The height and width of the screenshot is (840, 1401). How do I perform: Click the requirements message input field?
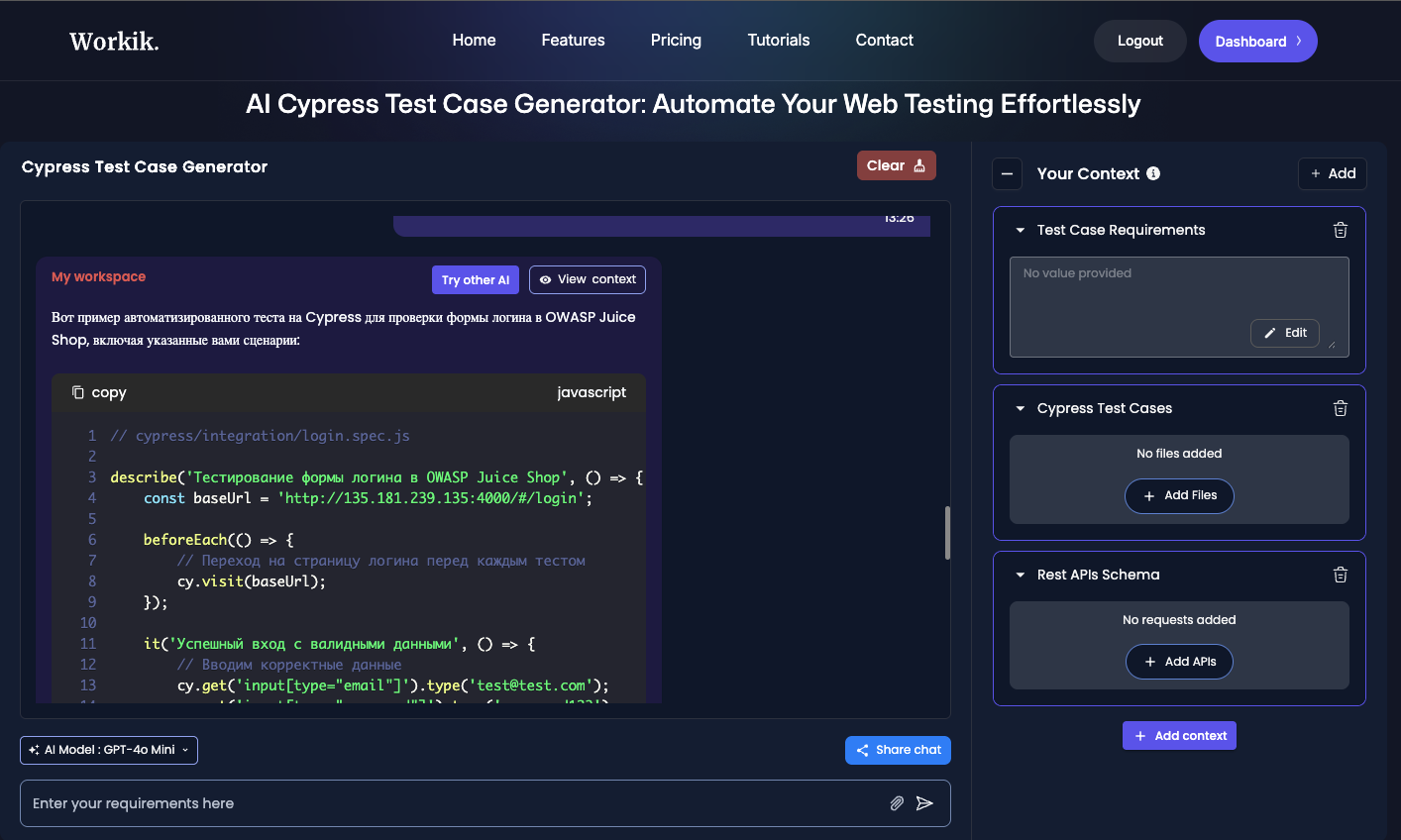[x=396, y=803]
